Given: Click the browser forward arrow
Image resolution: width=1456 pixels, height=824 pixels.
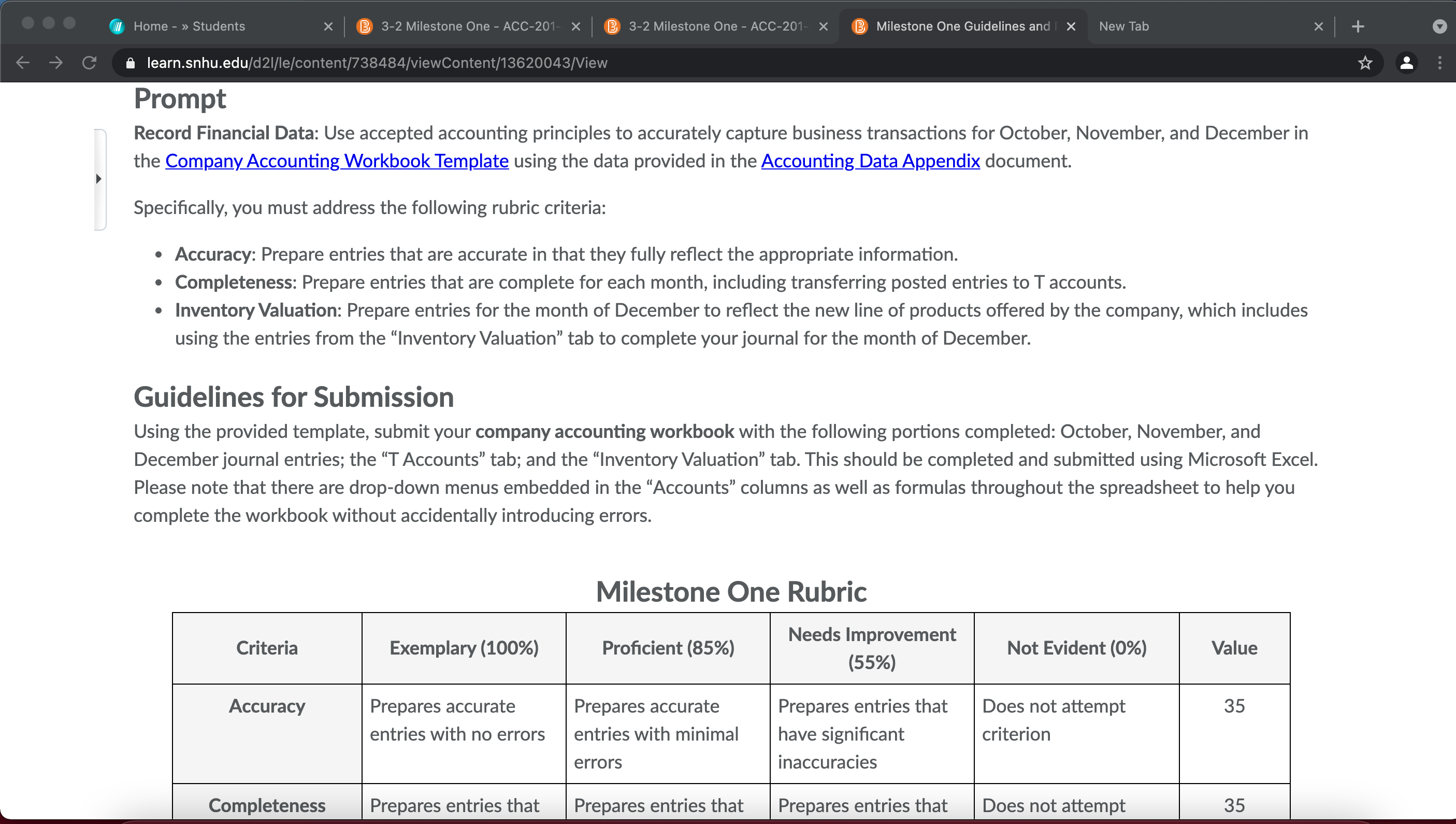Looking at the screenshot, I should pos(55,62).
